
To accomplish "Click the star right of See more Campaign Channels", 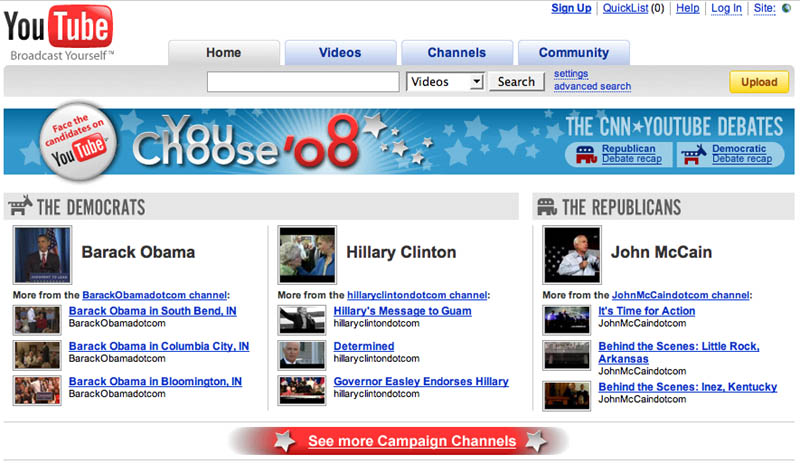I will pyautogui.click(x=536, y=441).
